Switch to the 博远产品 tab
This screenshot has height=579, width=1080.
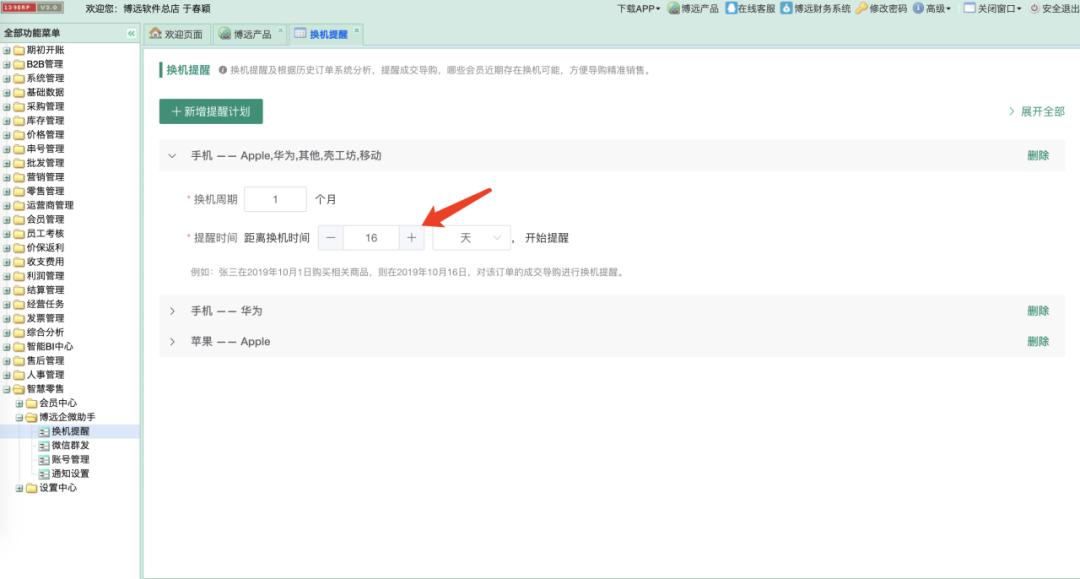(250, 30)
